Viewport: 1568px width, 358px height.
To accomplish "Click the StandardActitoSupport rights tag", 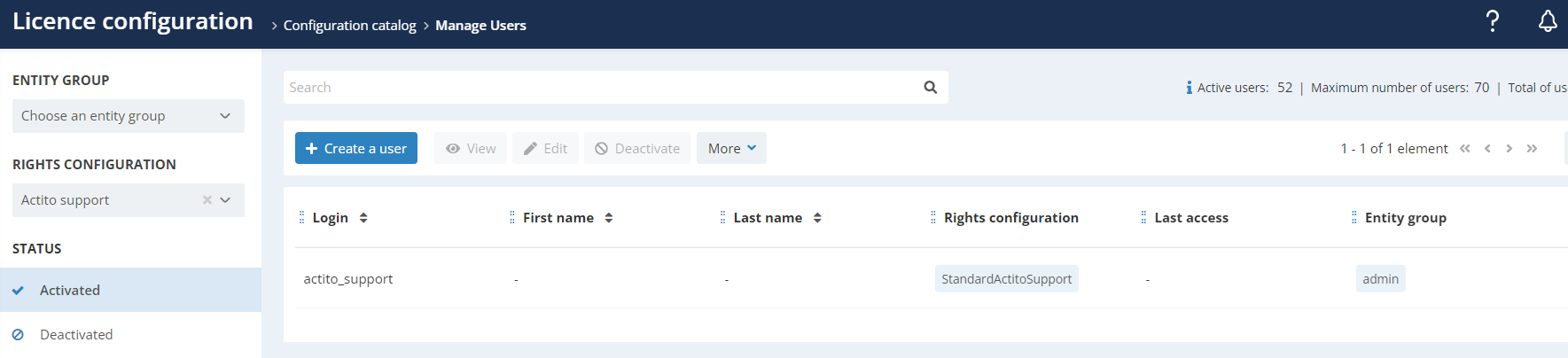I will (x=1007, y=279).
